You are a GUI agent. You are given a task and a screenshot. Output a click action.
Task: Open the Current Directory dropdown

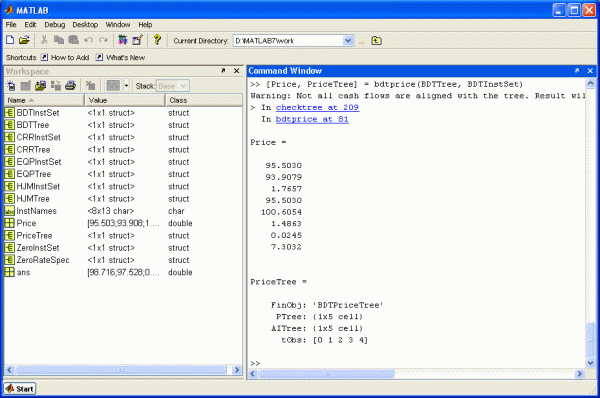pos(348,41)
